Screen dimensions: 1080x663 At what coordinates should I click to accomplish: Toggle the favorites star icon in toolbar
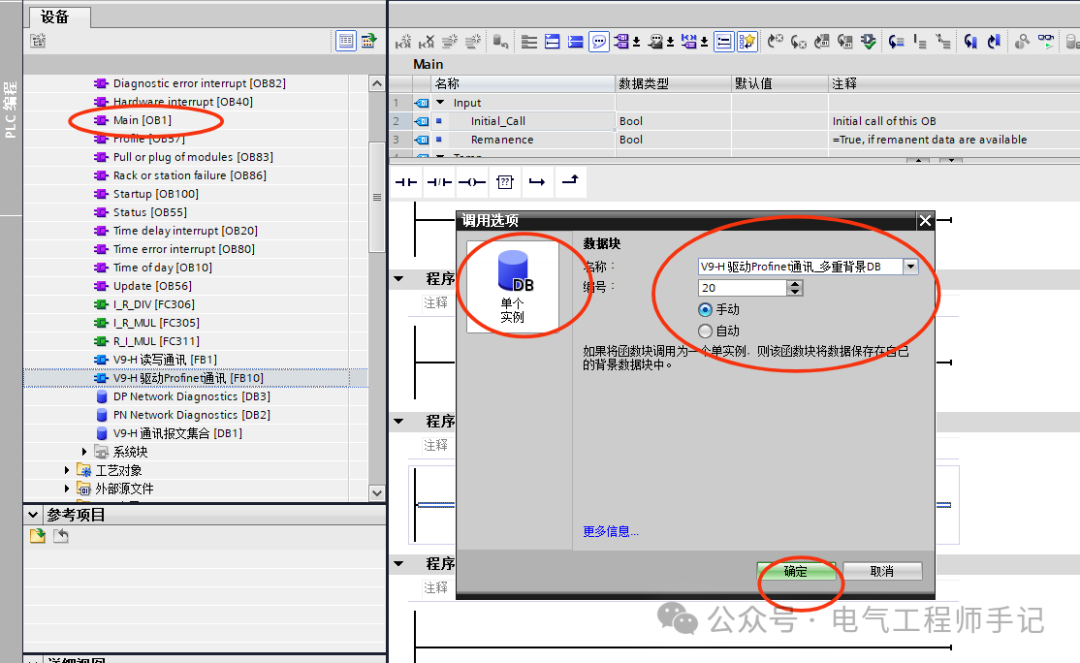(747, 42)
